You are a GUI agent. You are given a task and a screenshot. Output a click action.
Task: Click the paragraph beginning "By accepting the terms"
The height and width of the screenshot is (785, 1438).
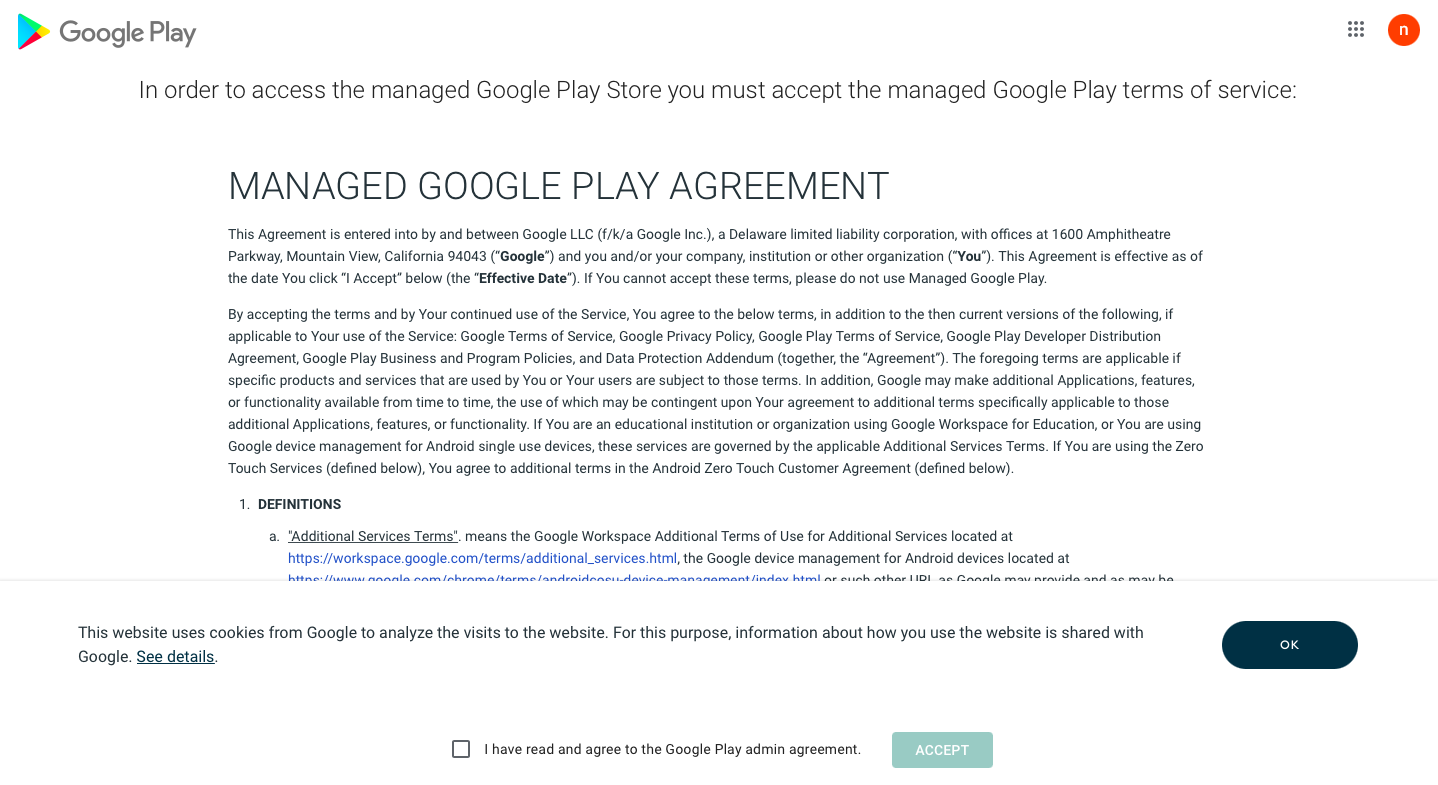pos(716,391)
